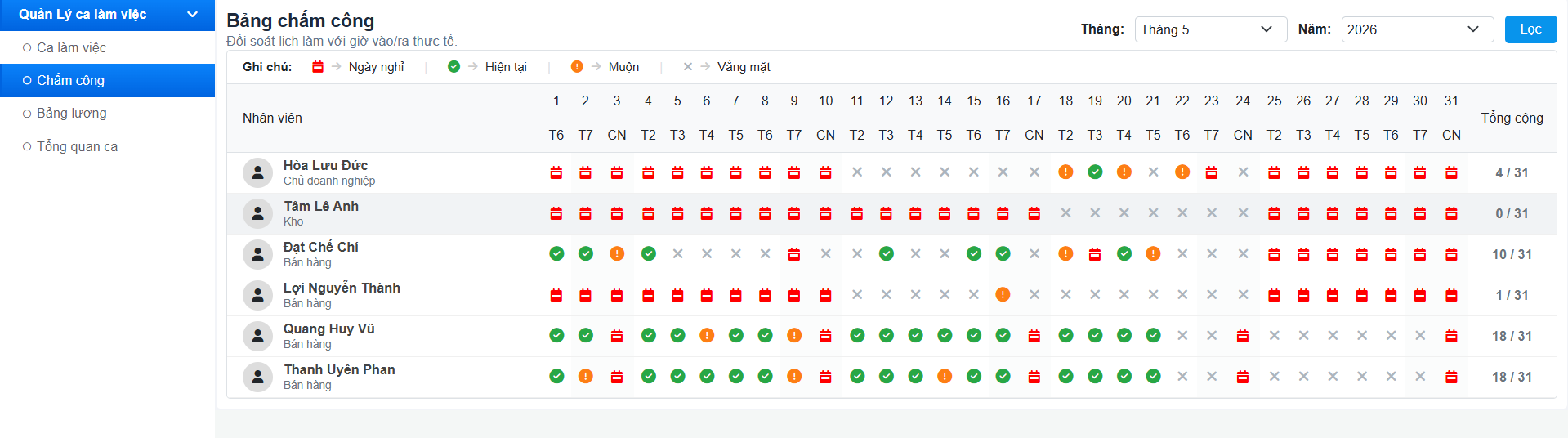Click the absent X for Đạt Chế Chí on day 5
Screen dimensions: 1568x438
677,253
